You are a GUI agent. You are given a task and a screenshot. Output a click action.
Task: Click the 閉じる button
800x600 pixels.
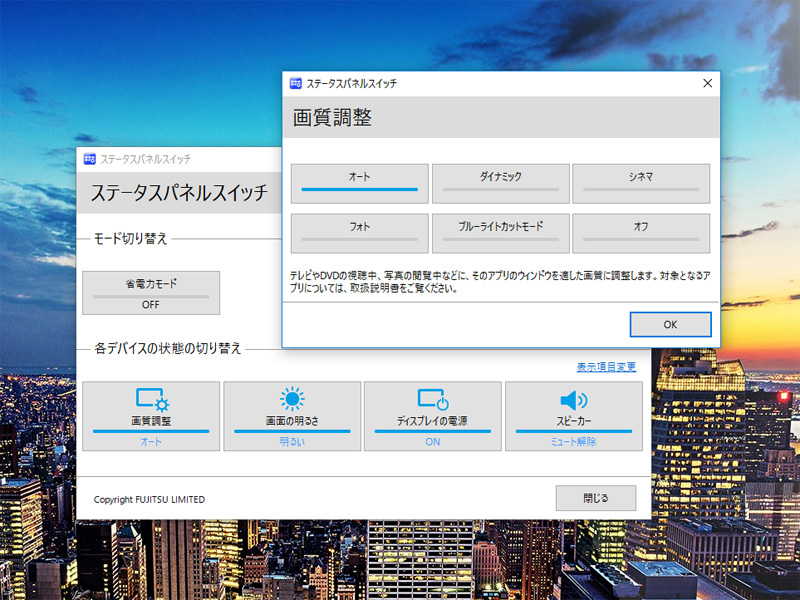click(x=596, y=498)
